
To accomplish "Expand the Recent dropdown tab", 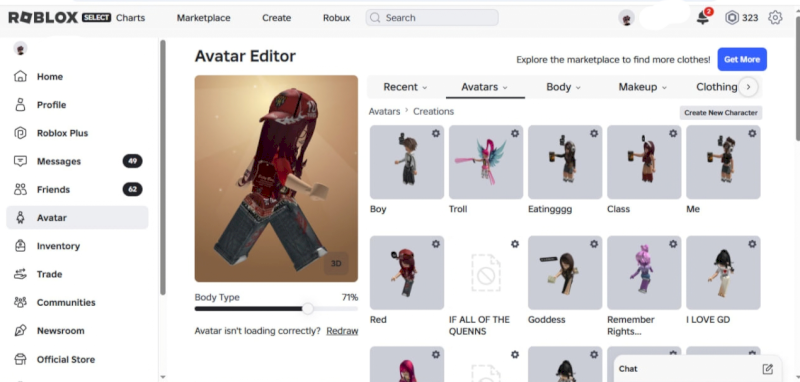I will [406, 87].
